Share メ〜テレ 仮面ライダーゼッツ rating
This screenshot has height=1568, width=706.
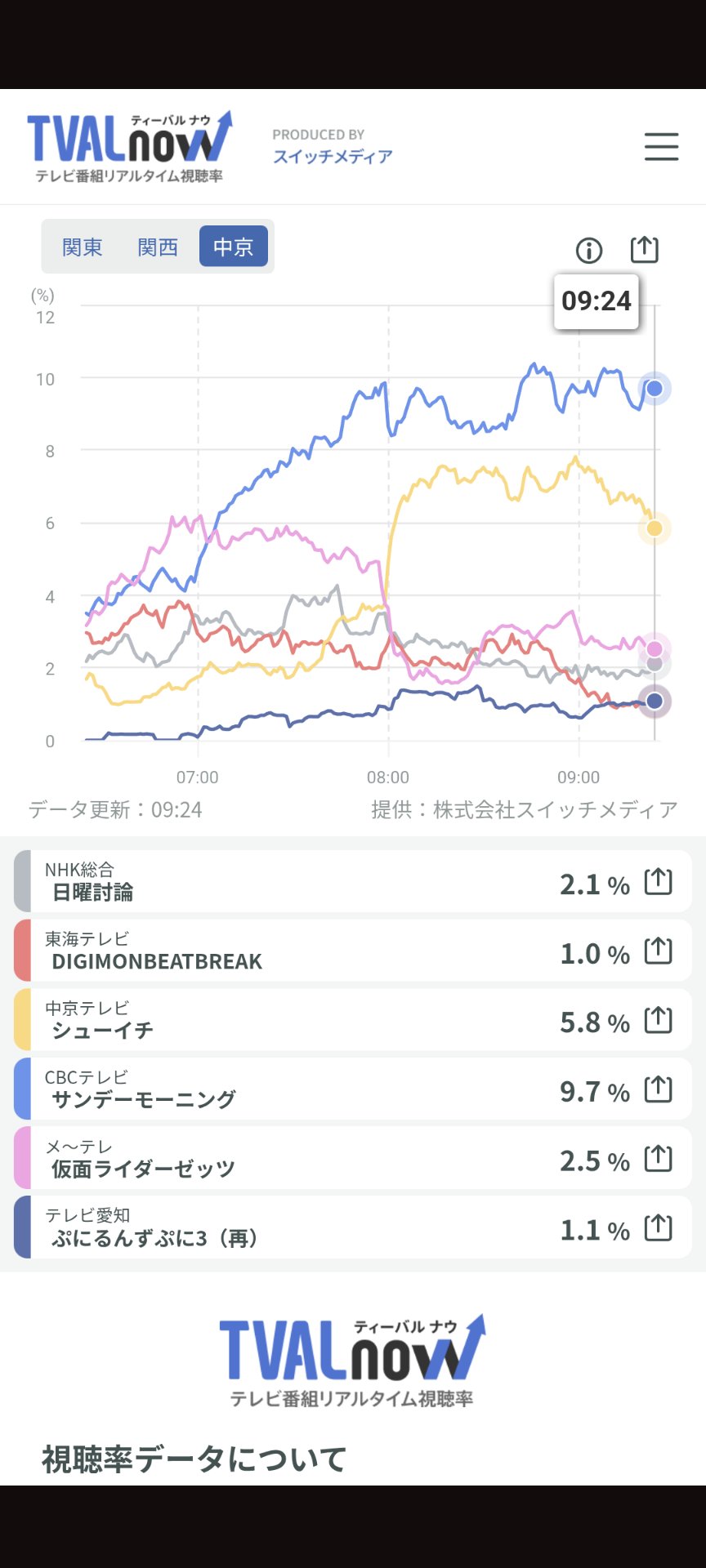coord(659,1159)
